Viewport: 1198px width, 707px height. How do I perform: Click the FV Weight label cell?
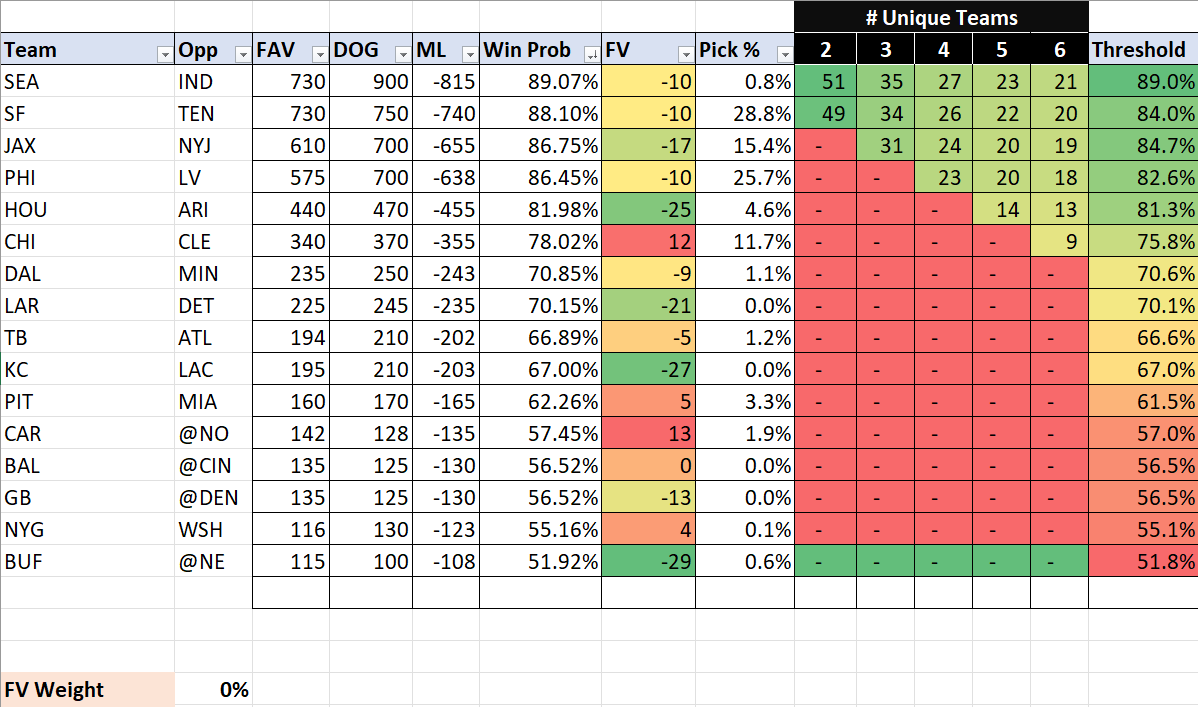87,690
